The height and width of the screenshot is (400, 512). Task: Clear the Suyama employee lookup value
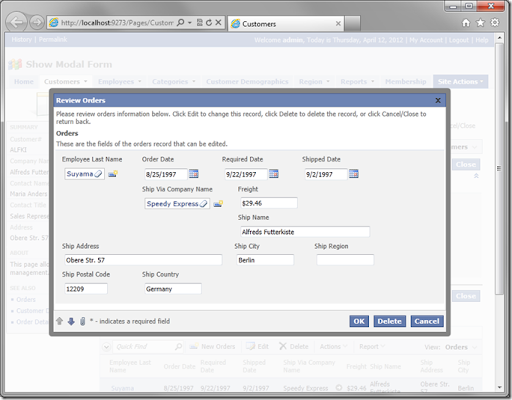click(98, 174)
